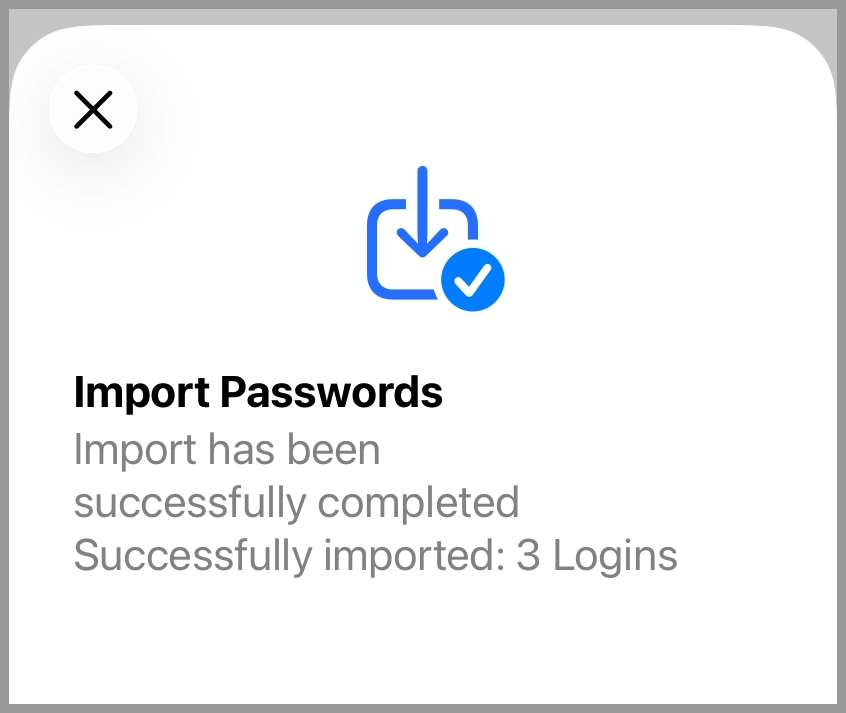Select the "Successfully imported: 3 Logins" line
The height and width of the screenshot is (713, 846).
[x=376, y=556]
